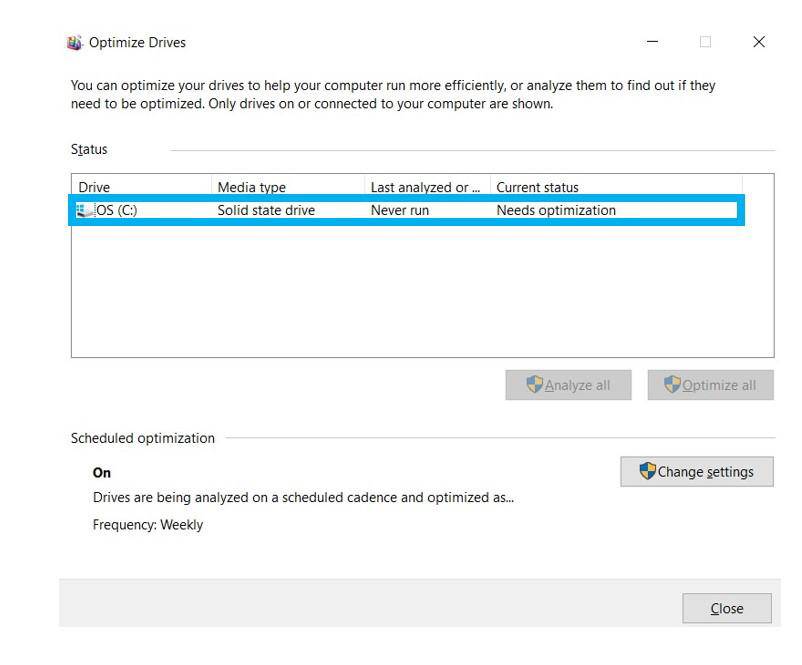Click the Frequency: Weekly text

pos(148,525)
